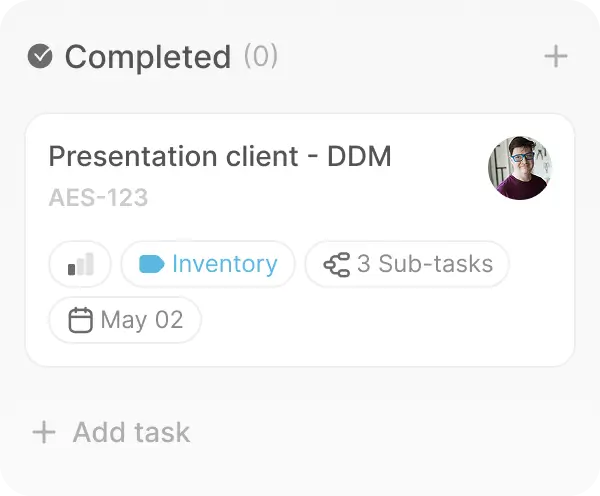Click the May 02 date text

pos(142,320)
